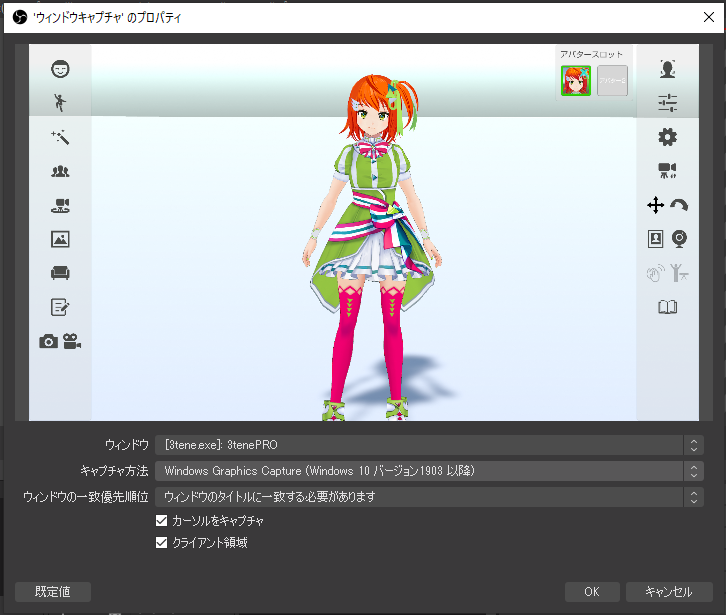This screenshot has height=615, width=726.
Task: Click the avatar face tracking bust icon
Action: (x=668, y=69)
